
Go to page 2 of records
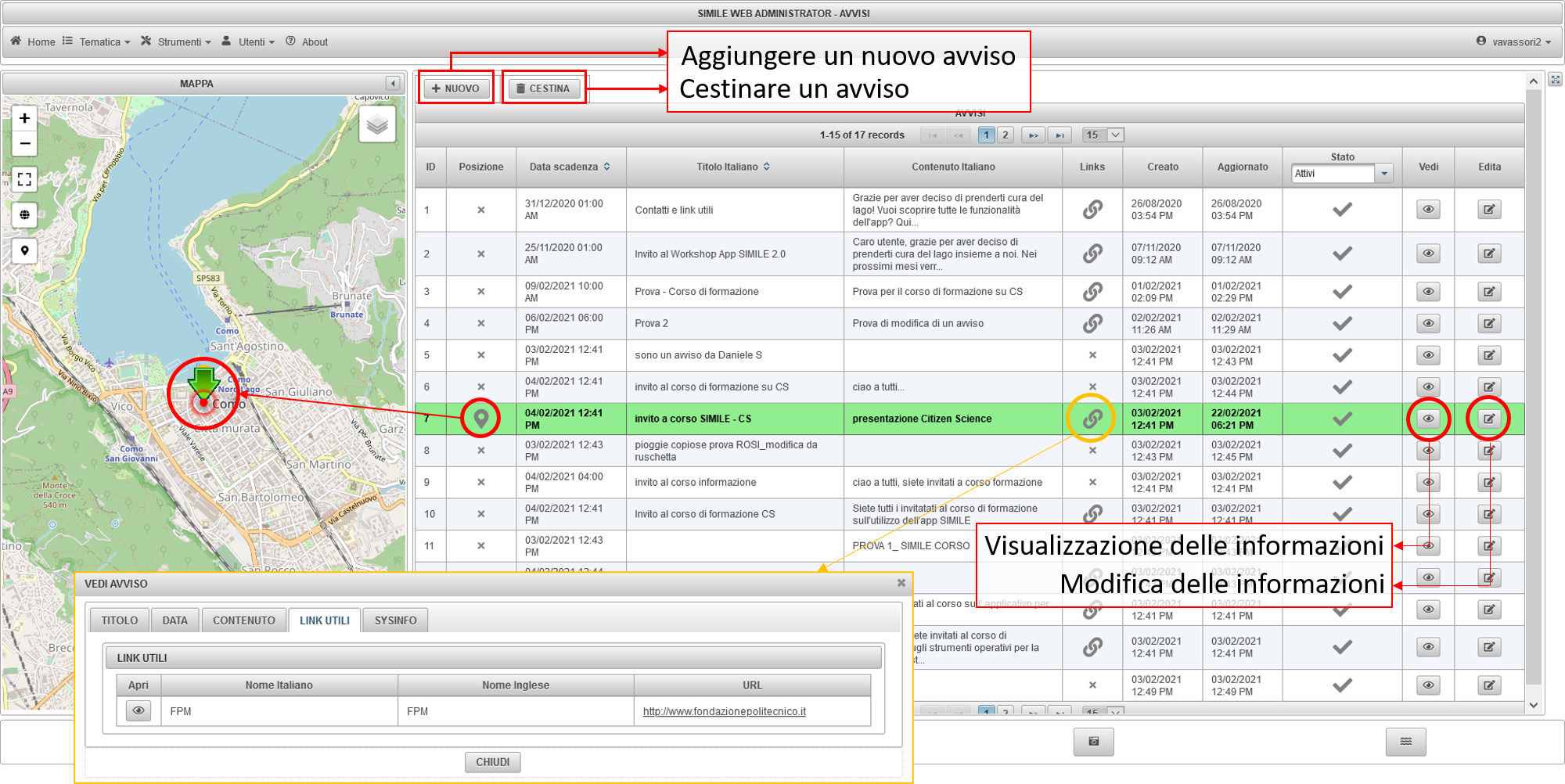1006,135
